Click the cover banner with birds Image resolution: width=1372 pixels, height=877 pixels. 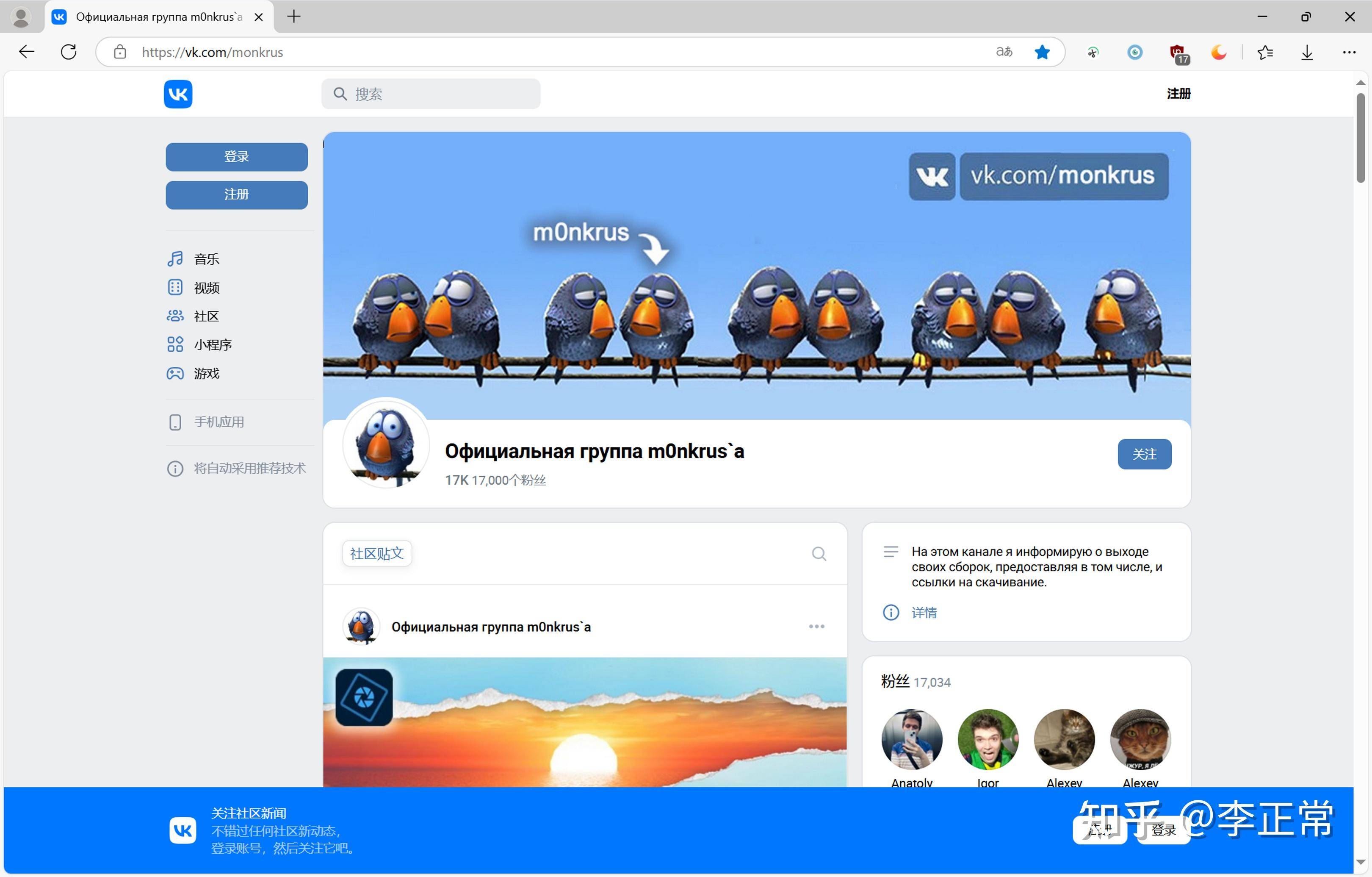click(x=757, y=277)
